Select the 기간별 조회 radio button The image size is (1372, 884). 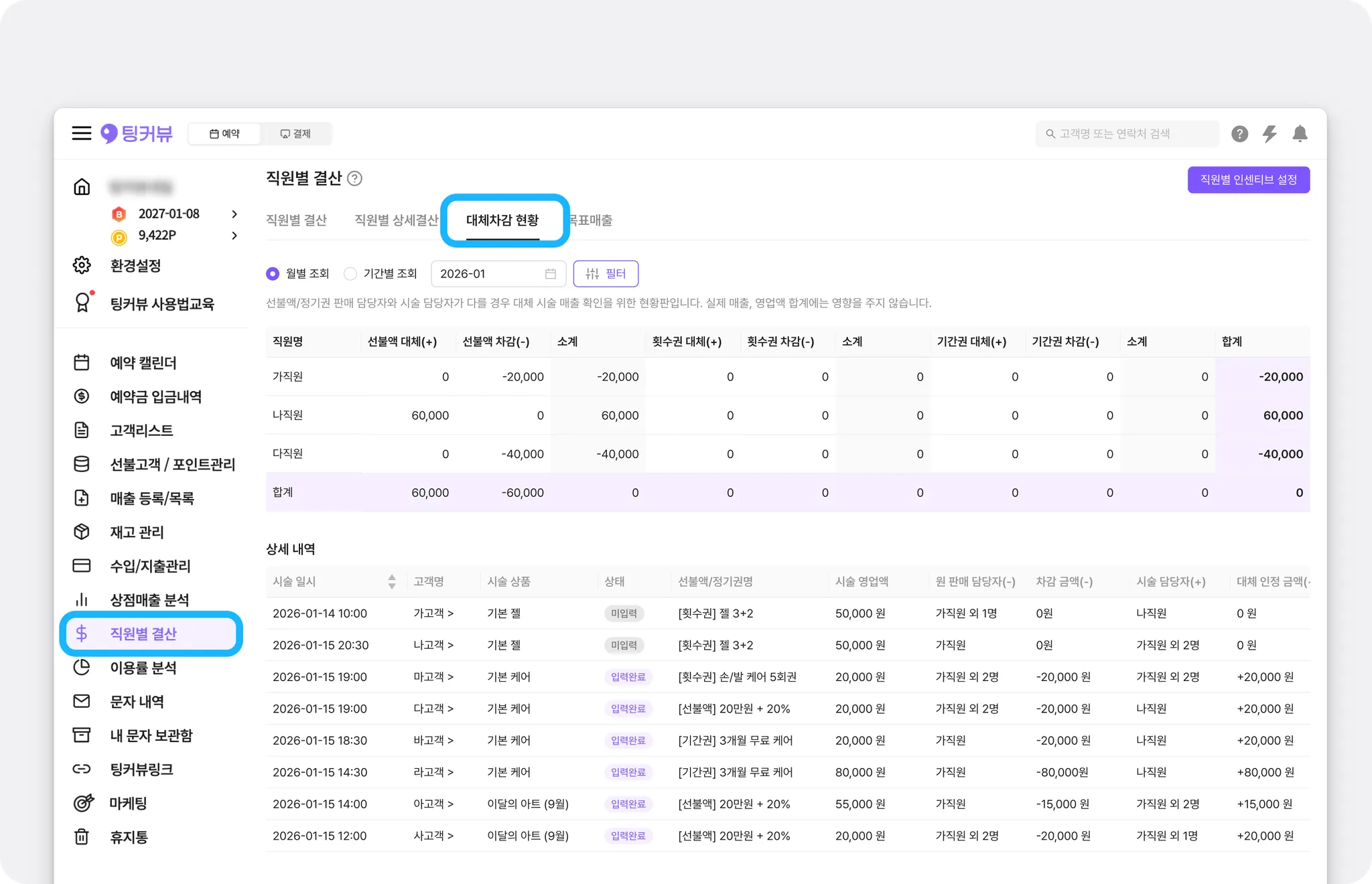(x=350, y=274)
